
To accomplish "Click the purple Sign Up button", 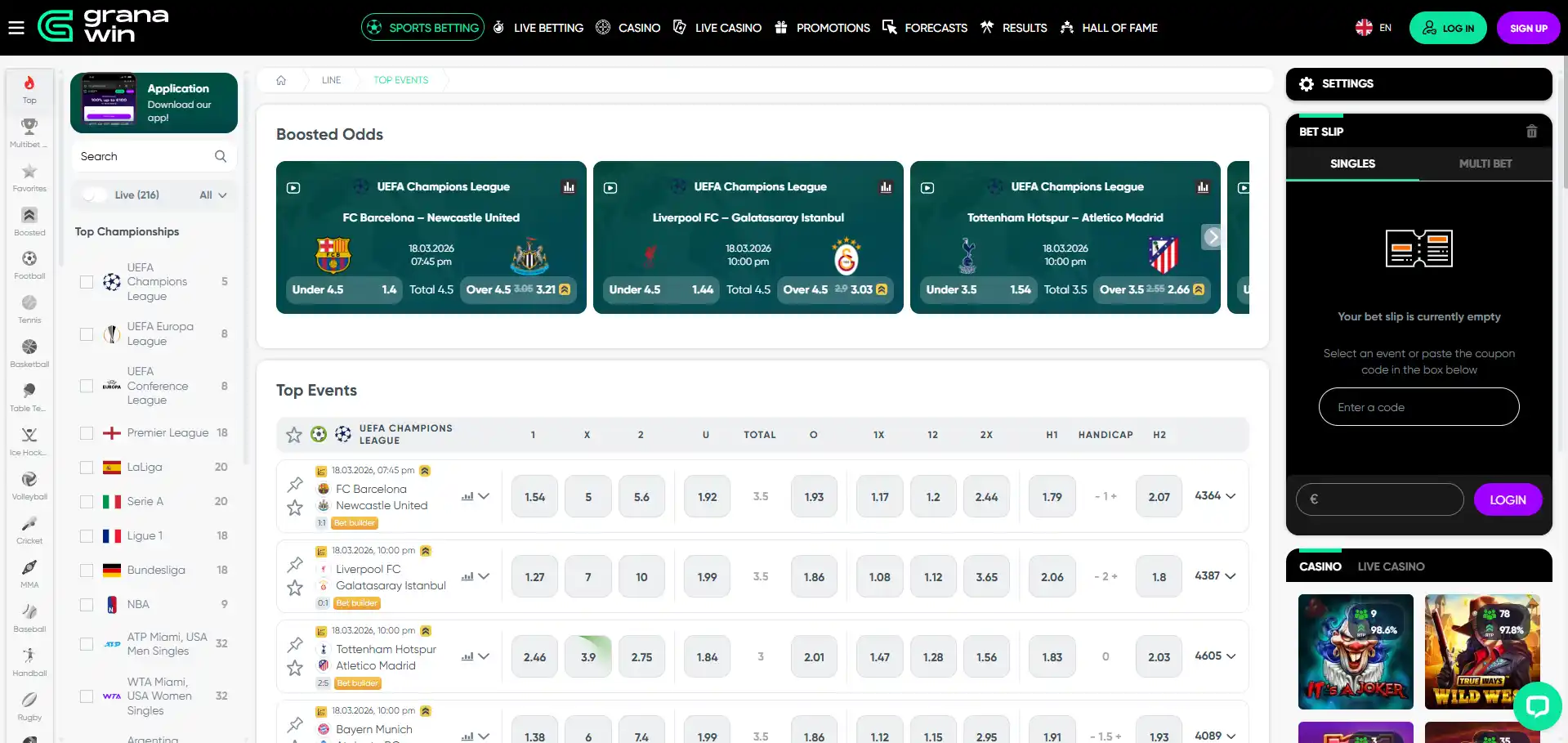I will (1528, 28).
